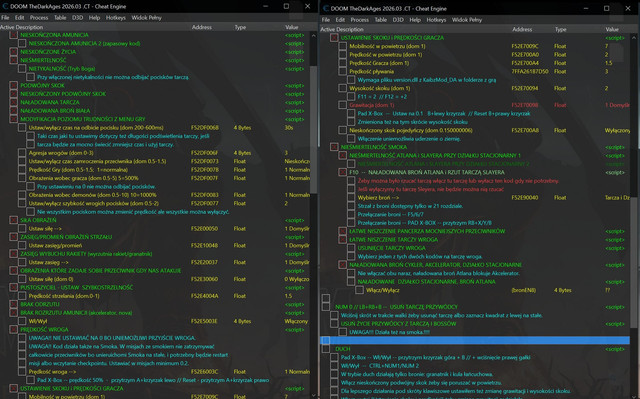
Task: Toggle SIŁA OBRAŻEŃ checkbox
Action: point(13,220)
